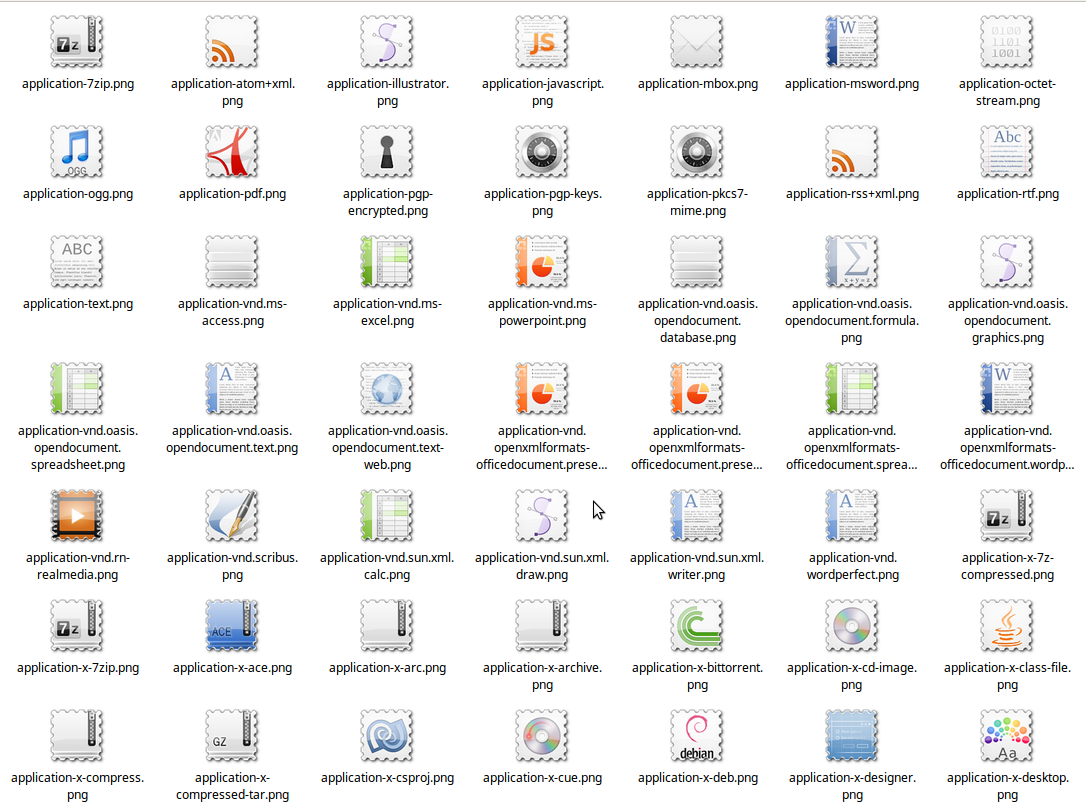Click the application-x-class-file.png Java icon
Screen dimensions: 1086x809
(x=1007, y=625)
